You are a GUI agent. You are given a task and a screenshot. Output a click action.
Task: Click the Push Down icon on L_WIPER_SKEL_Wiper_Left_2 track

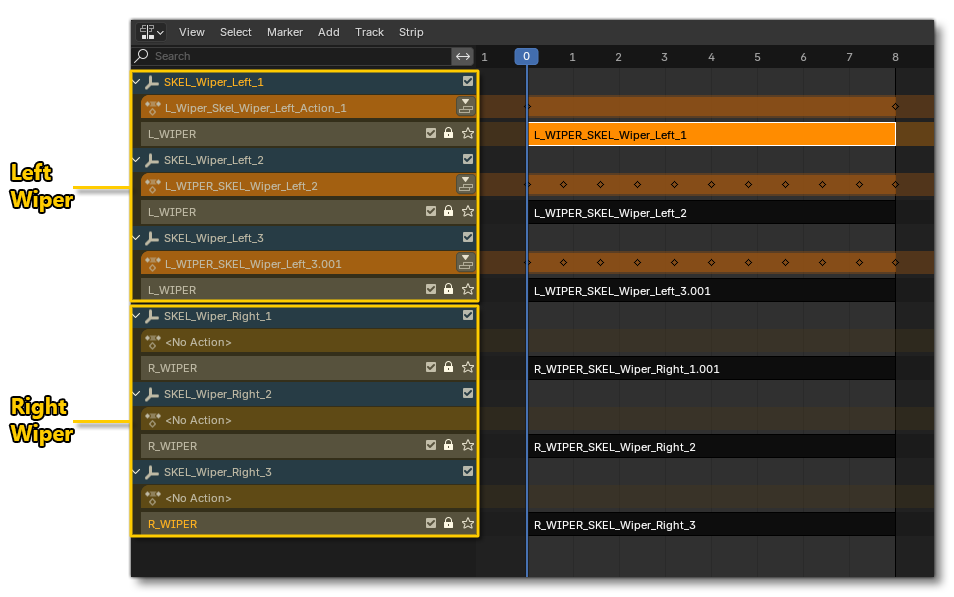pyautogui.click(x=466, y=184)
